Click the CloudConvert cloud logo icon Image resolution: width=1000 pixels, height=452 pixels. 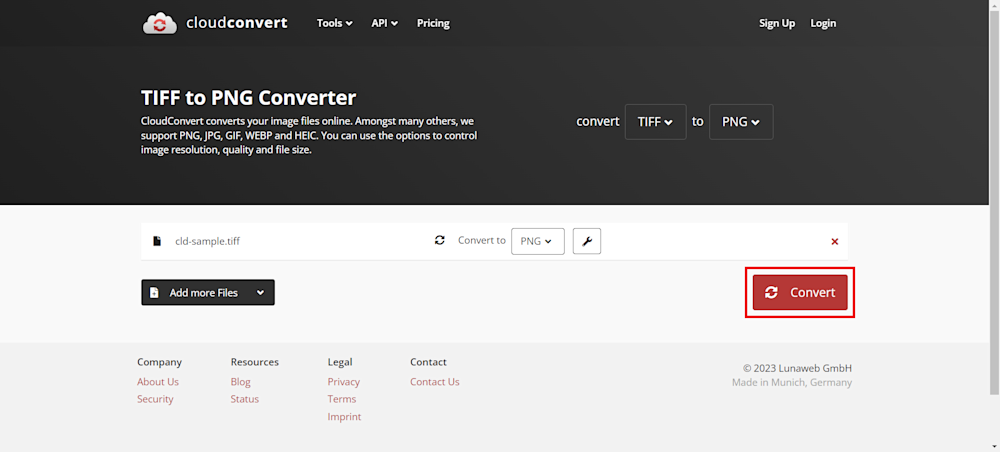coord(159,23)
